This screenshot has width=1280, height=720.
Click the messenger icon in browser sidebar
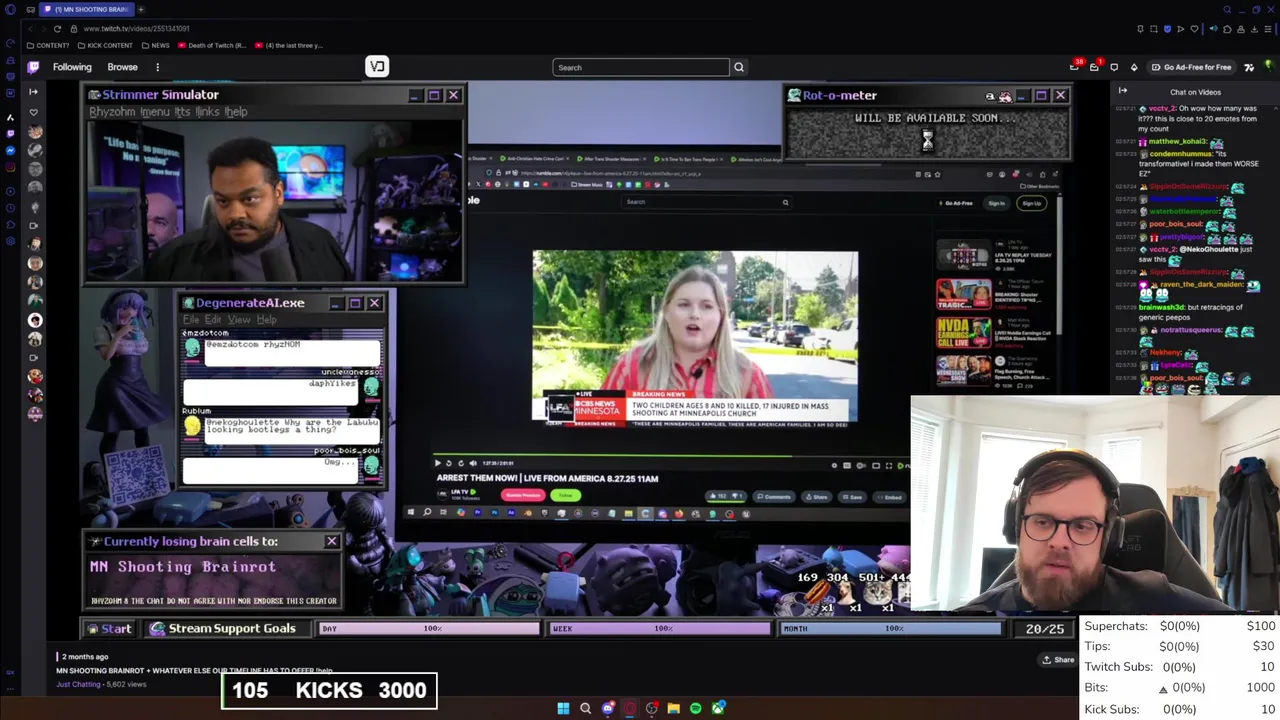tap(10, 150)
